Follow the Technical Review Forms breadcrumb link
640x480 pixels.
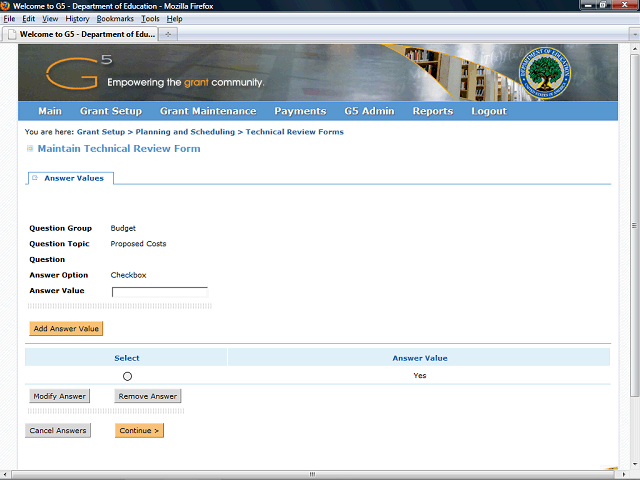(x=294, y=132)
